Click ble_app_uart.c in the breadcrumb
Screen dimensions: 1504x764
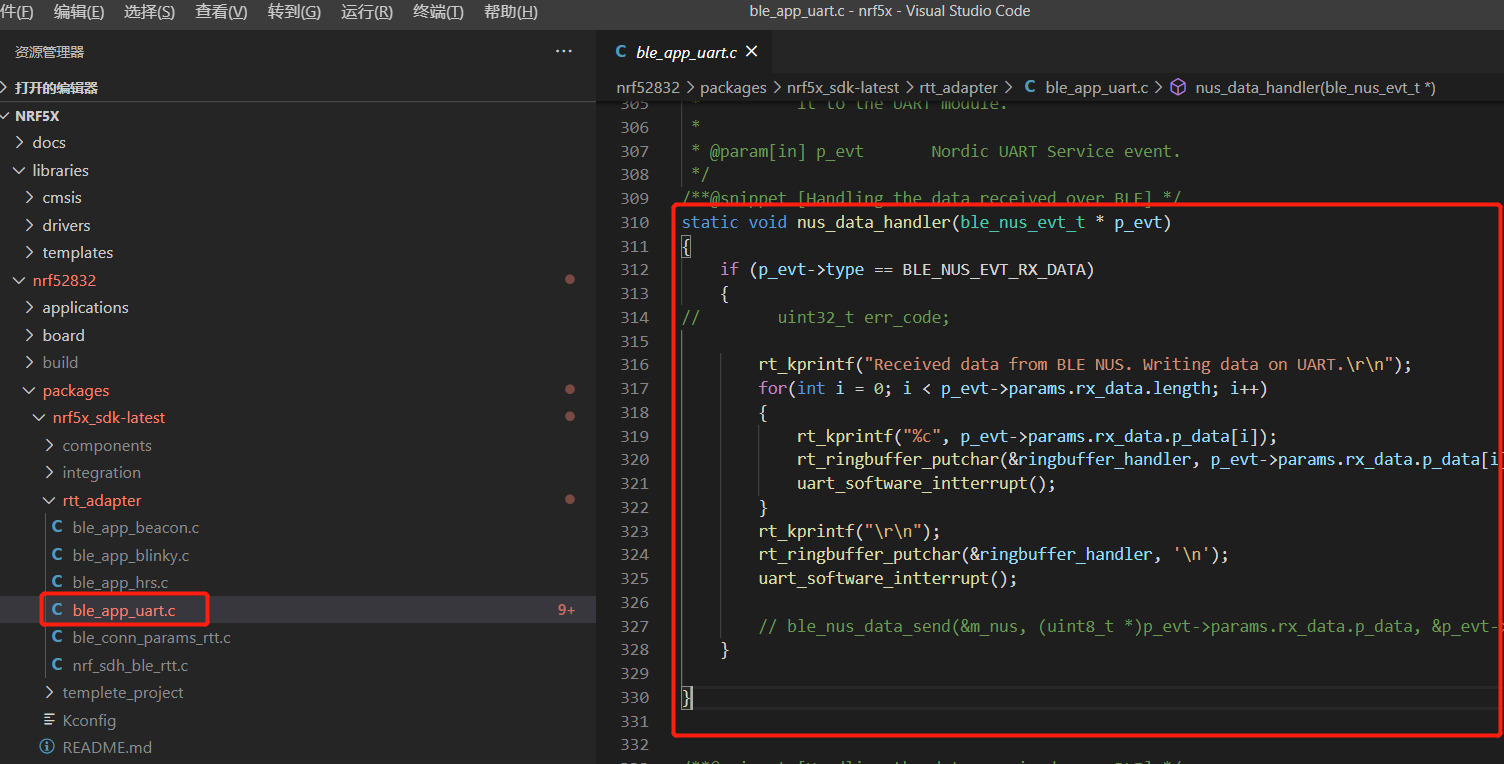[x=1097, y=88]
